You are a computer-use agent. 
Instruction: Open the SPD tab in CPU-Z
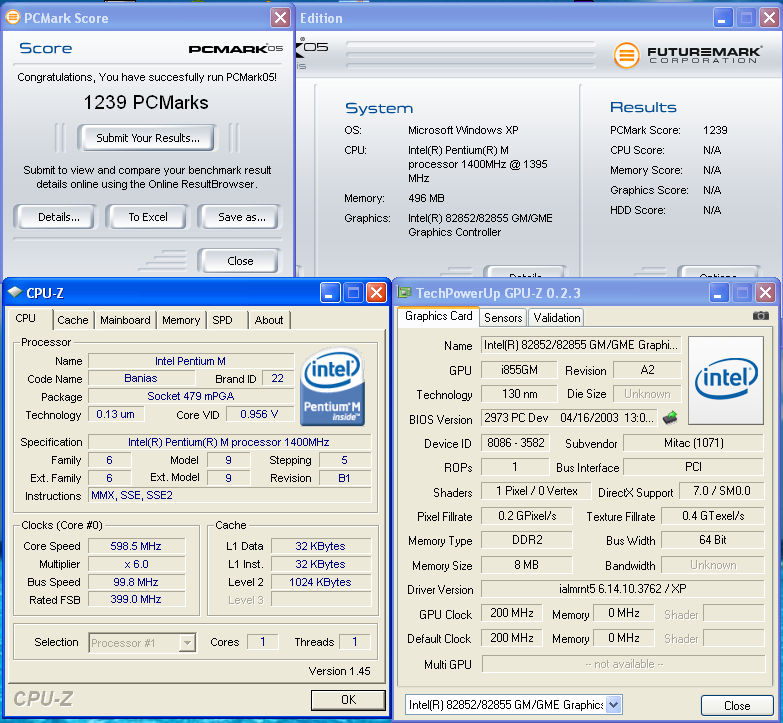pos(222,320)
